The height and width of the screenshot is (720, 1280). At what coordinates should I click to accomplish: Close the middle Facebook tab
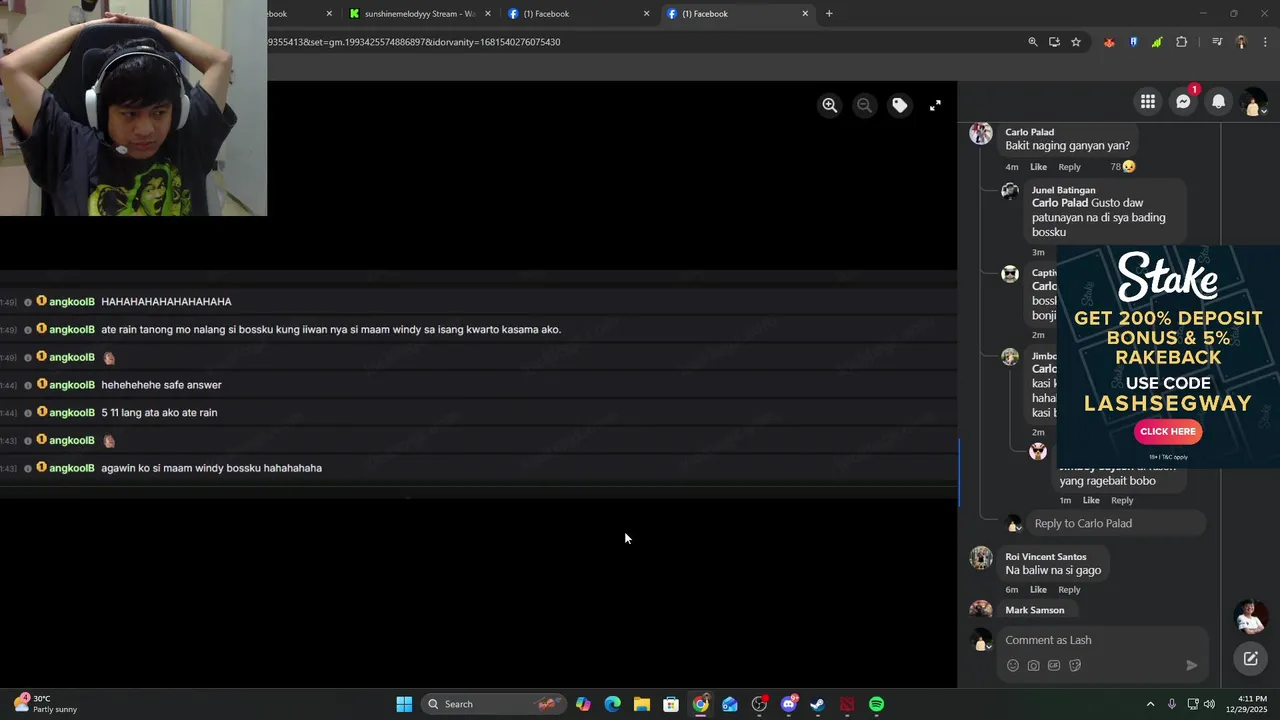coord(646,14)
